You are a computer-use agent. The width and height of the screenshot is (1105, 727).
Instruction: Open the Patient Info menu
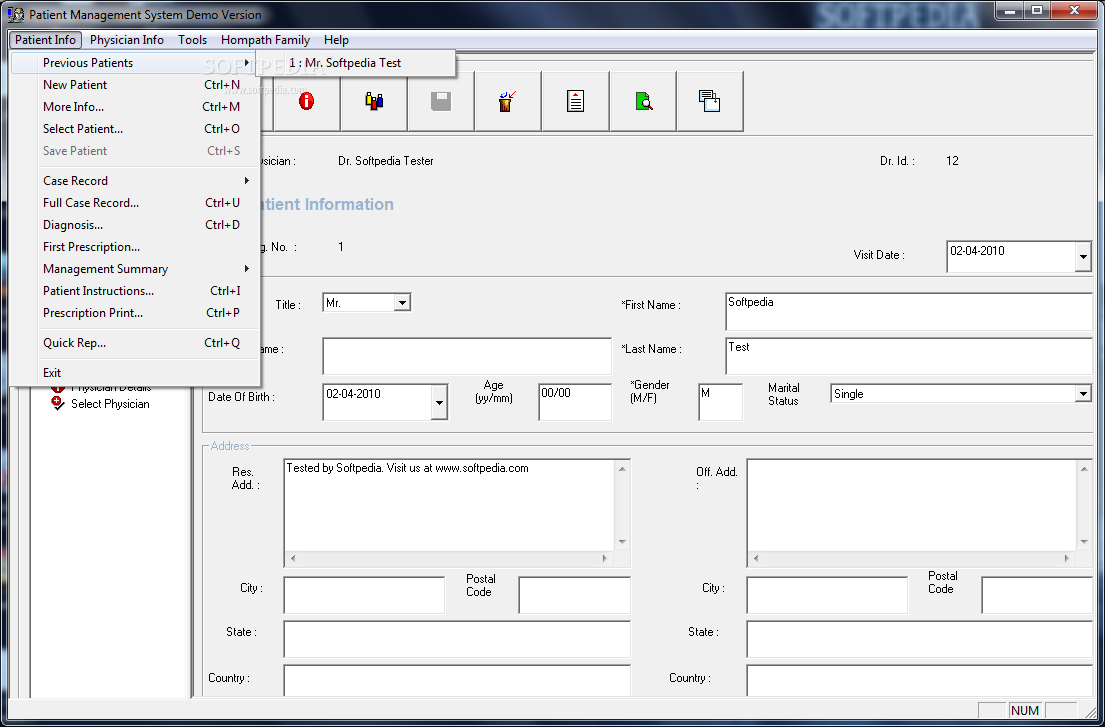45,40
